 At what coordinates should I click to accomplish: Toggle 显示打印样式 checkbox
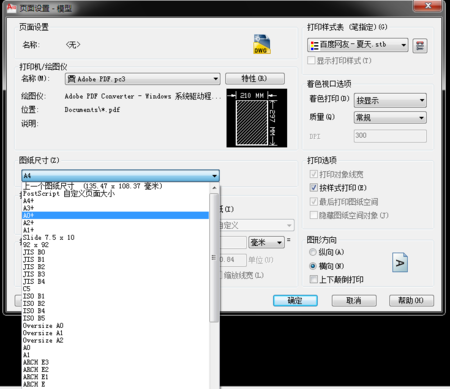[x=311, y=60]
